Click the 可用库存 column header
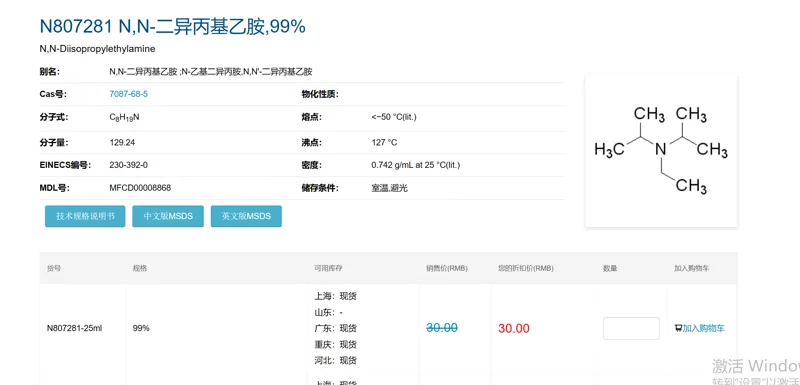Image resolution: width=800 pixels, height=385 pixels. pos(329,268)
